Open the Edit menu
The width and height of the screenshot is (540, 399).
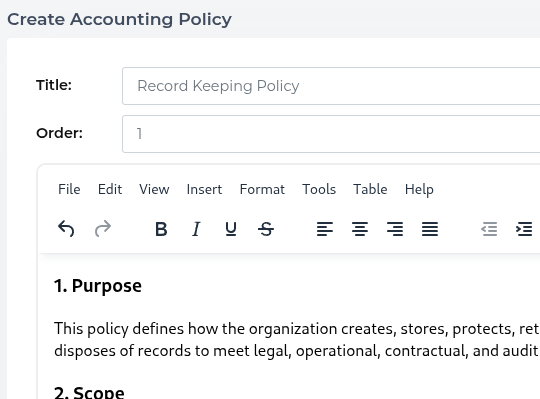click(110, 189)
